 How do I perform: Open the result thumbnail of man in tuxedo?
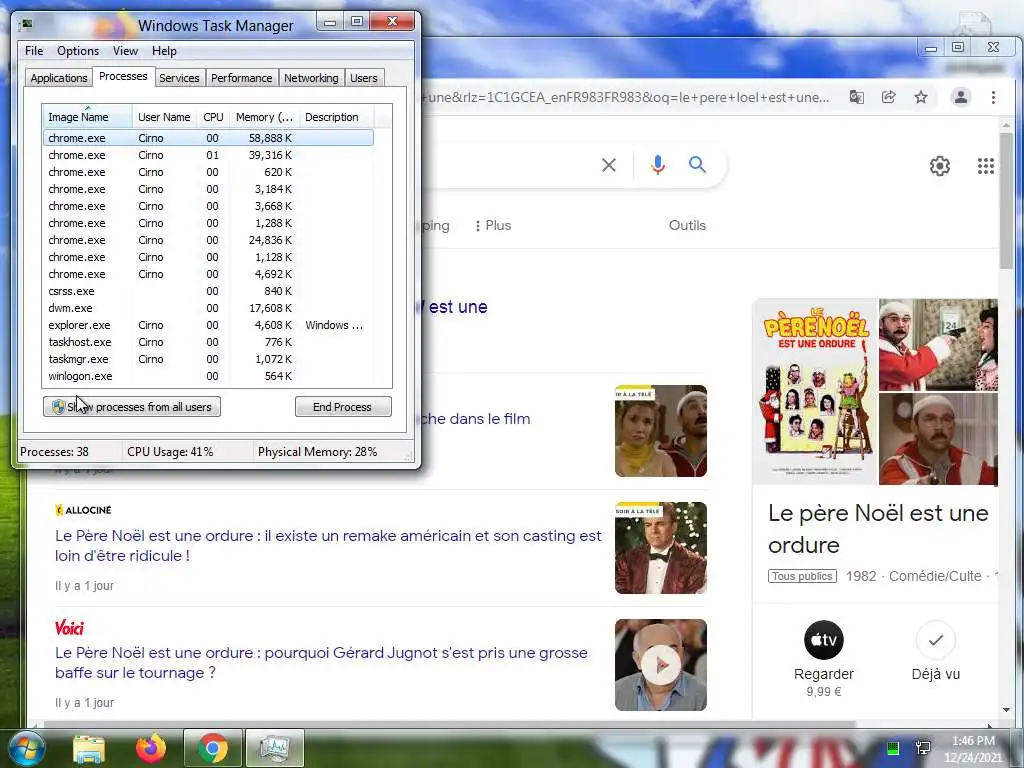661,547
